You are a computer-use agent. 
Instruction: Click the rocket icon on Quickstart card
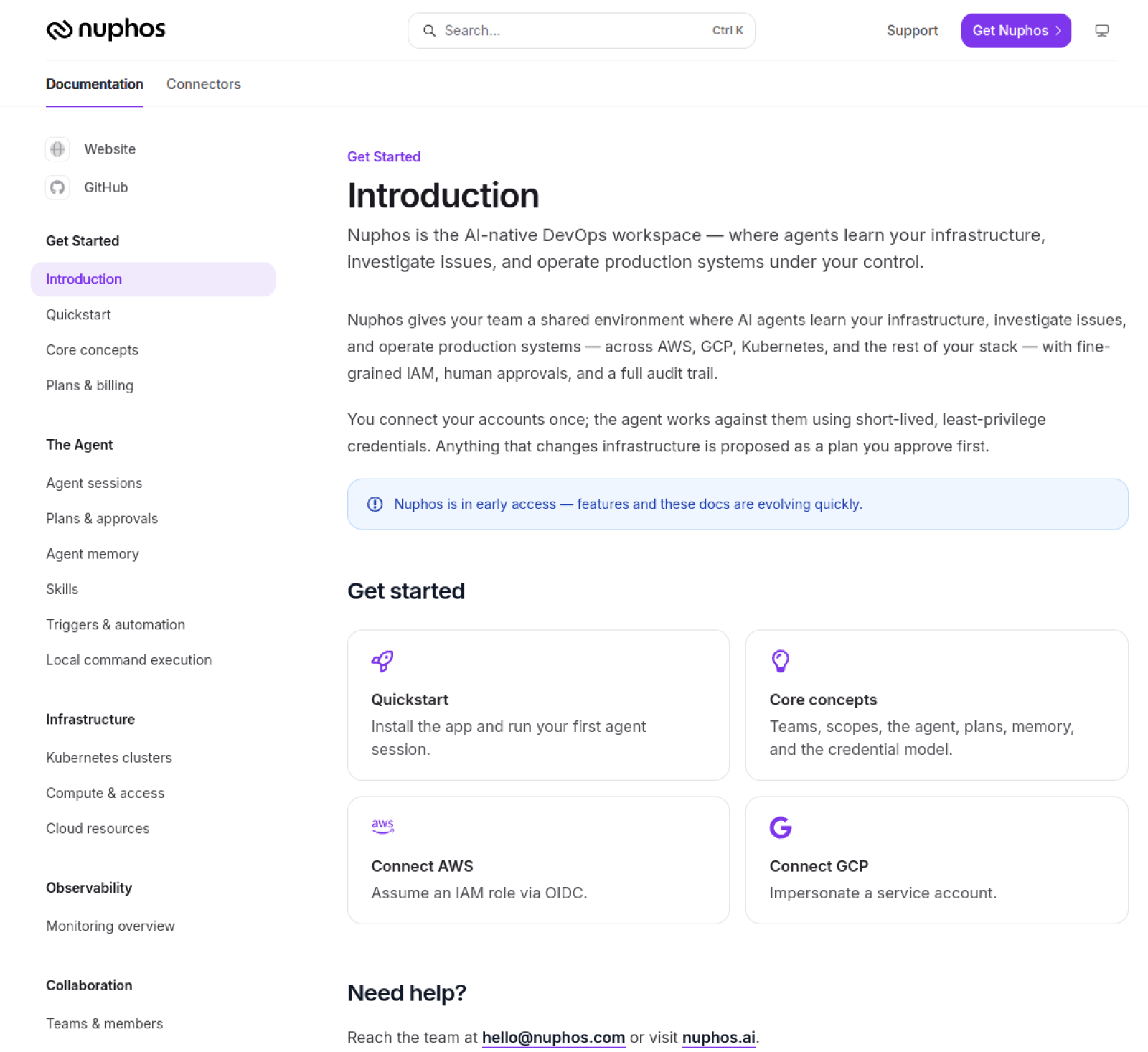point(382,661)
